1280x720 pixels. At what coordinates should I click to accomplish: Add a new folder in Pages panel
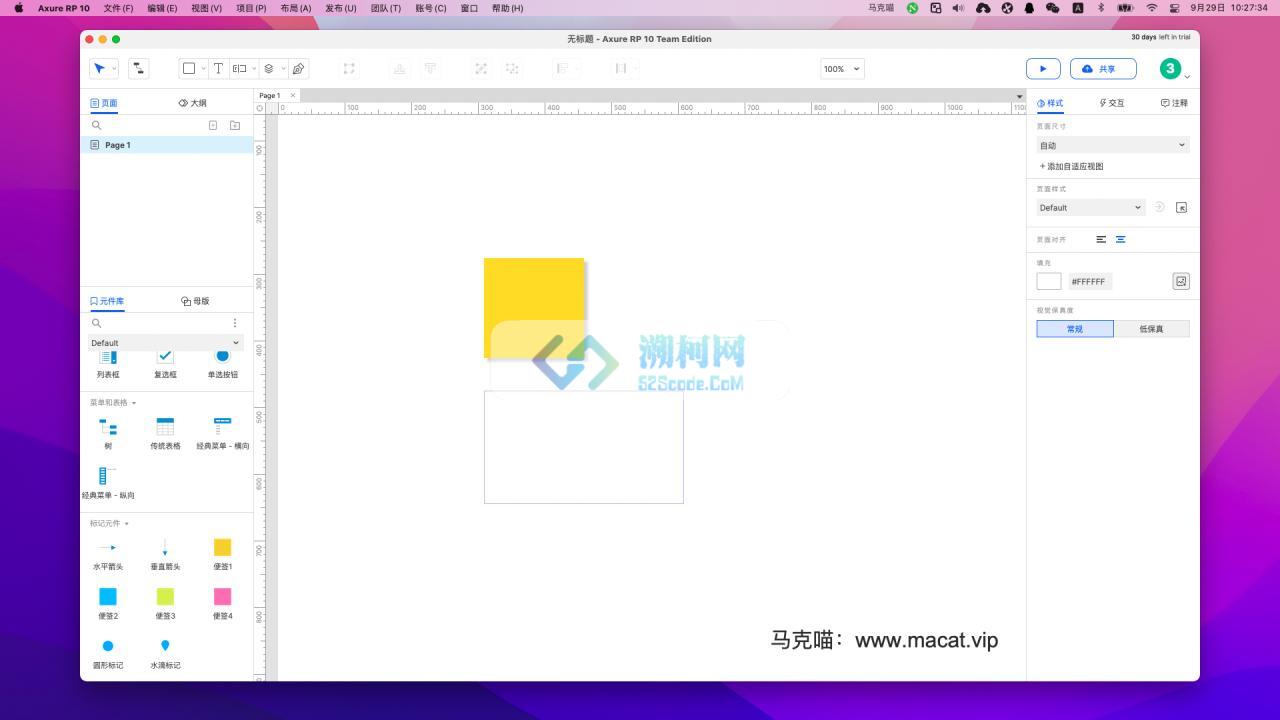[x=235, y=125]
